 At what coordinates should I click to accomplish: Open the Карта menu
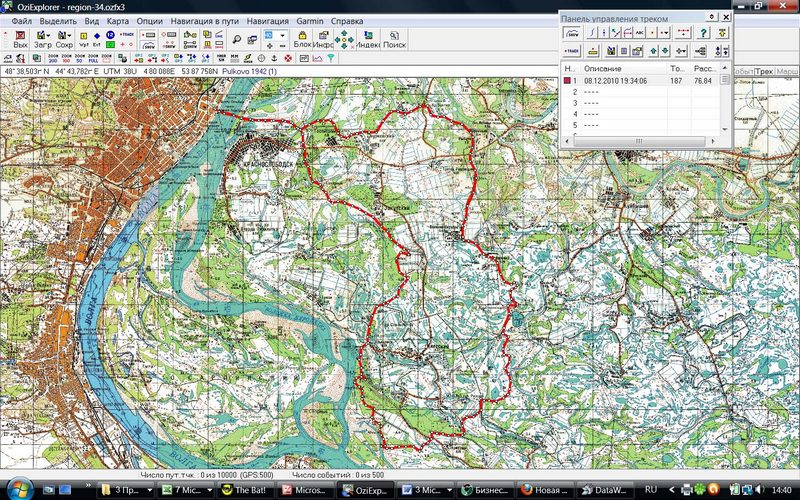tap(117, 21)
